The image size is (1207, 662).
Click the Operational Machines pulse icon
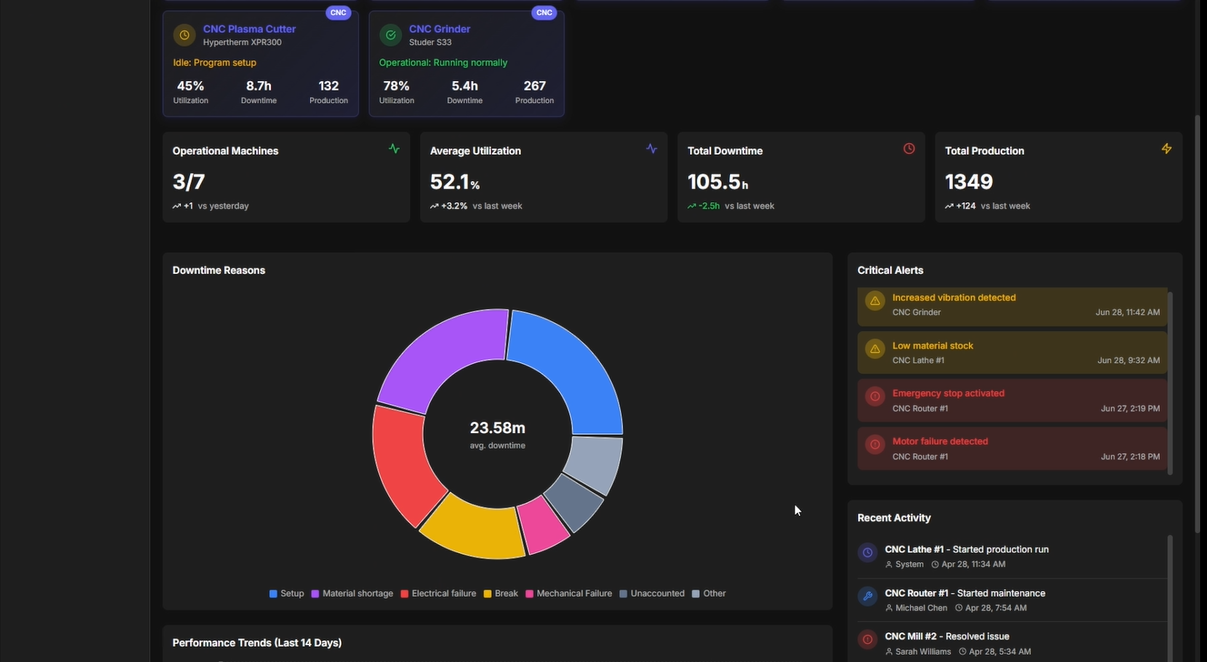[394, 149]
